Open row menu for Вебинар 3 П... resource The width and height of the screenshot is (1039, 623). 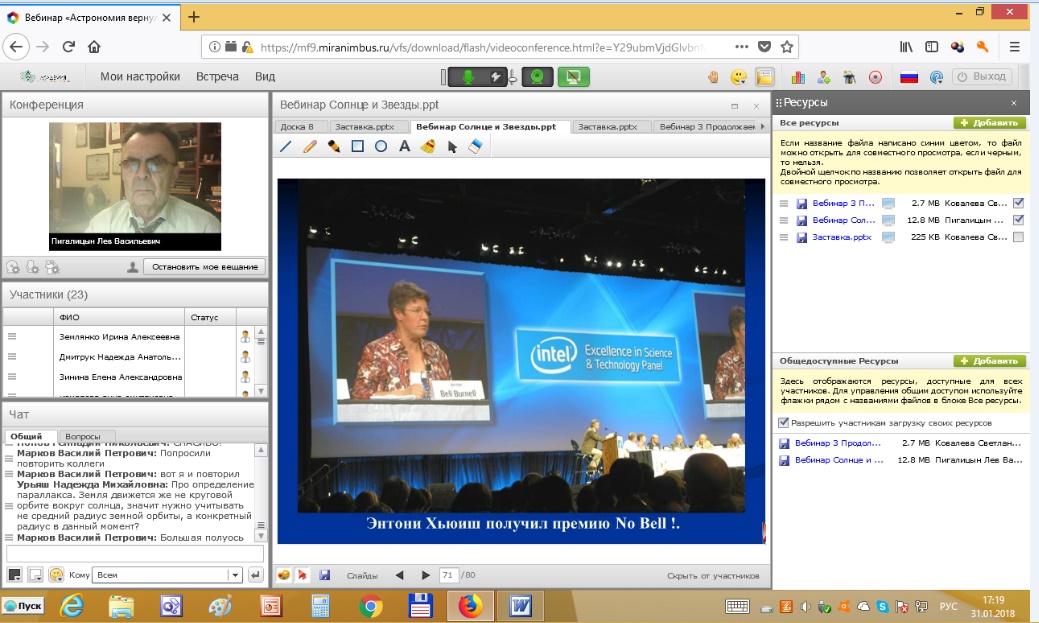pos(784,203)
